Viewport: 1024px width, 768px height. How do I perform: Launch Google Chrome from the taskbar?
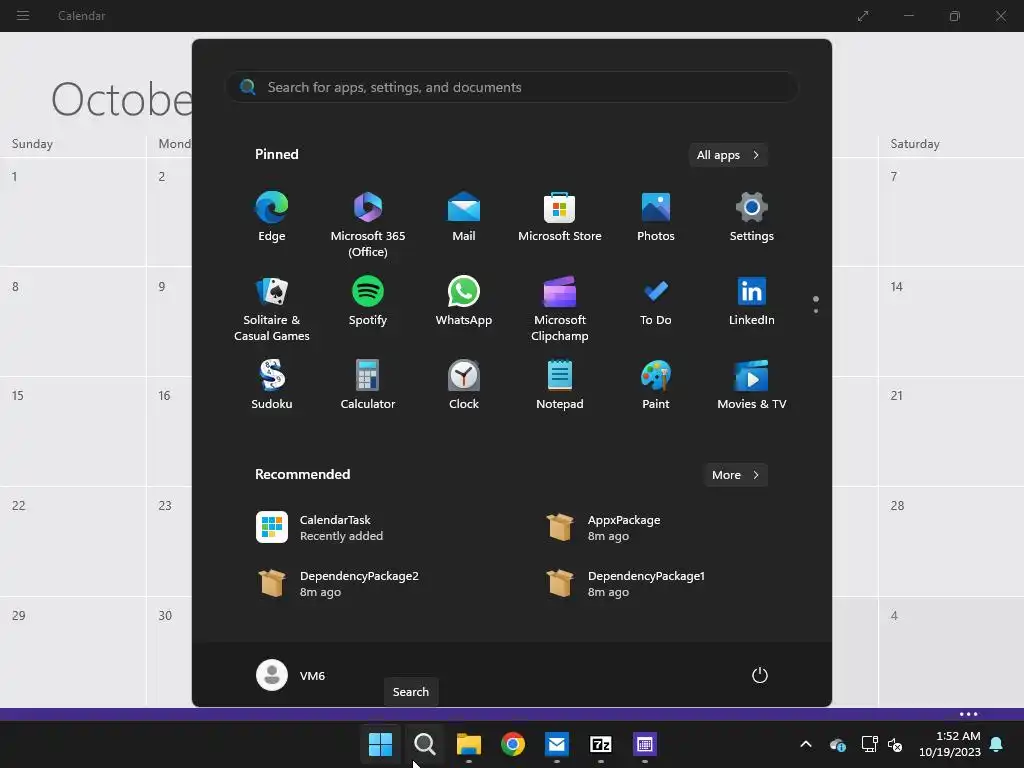pos(513,744)
